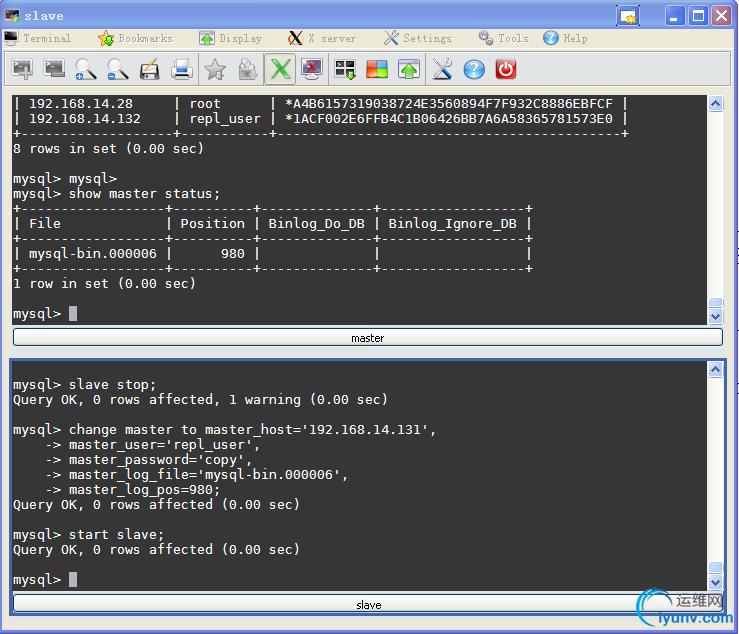The width and height of the screenshot is (739, 634).
Task: Click 'master_log_pos=980;' line
Action: [x=144, y=490]
